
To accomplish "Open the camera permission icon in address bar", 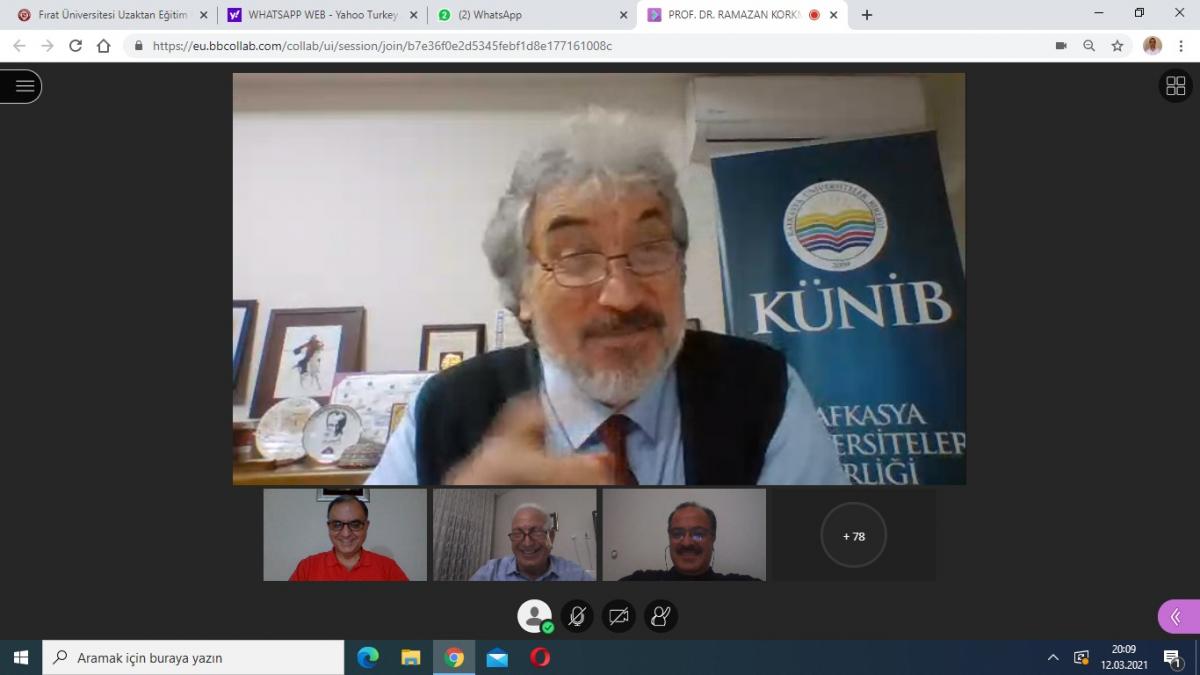I will (1061, 46).
